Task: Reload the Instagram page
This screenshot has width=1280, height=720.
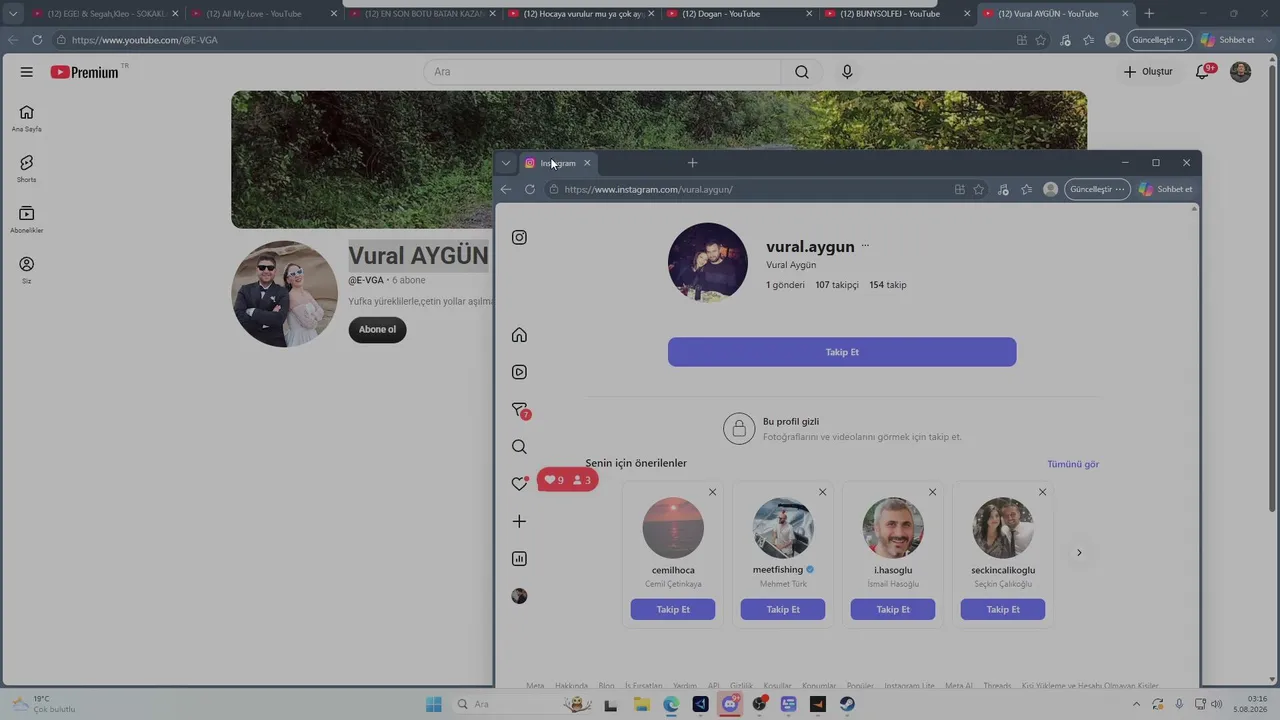Action: [530, 189]
